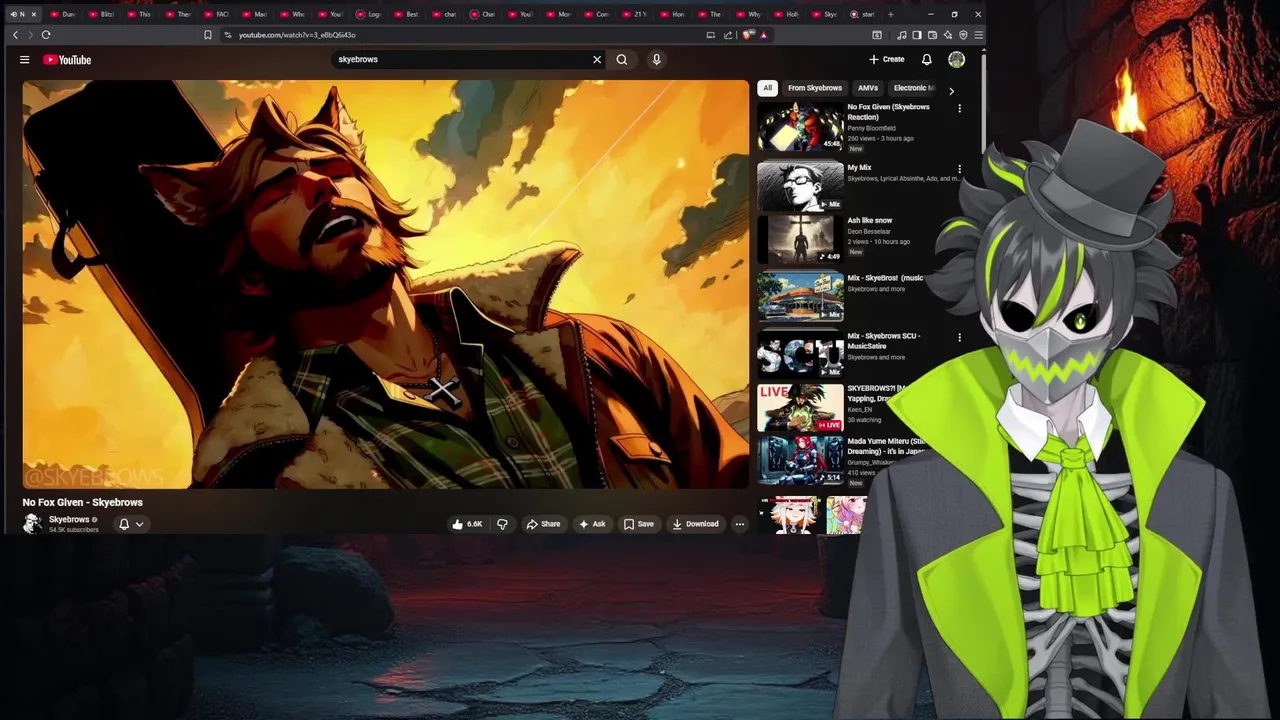Screen dimensions: 1280x720
Task: Click the Screen Cast icon in address bar
Action: click(711, 35)
